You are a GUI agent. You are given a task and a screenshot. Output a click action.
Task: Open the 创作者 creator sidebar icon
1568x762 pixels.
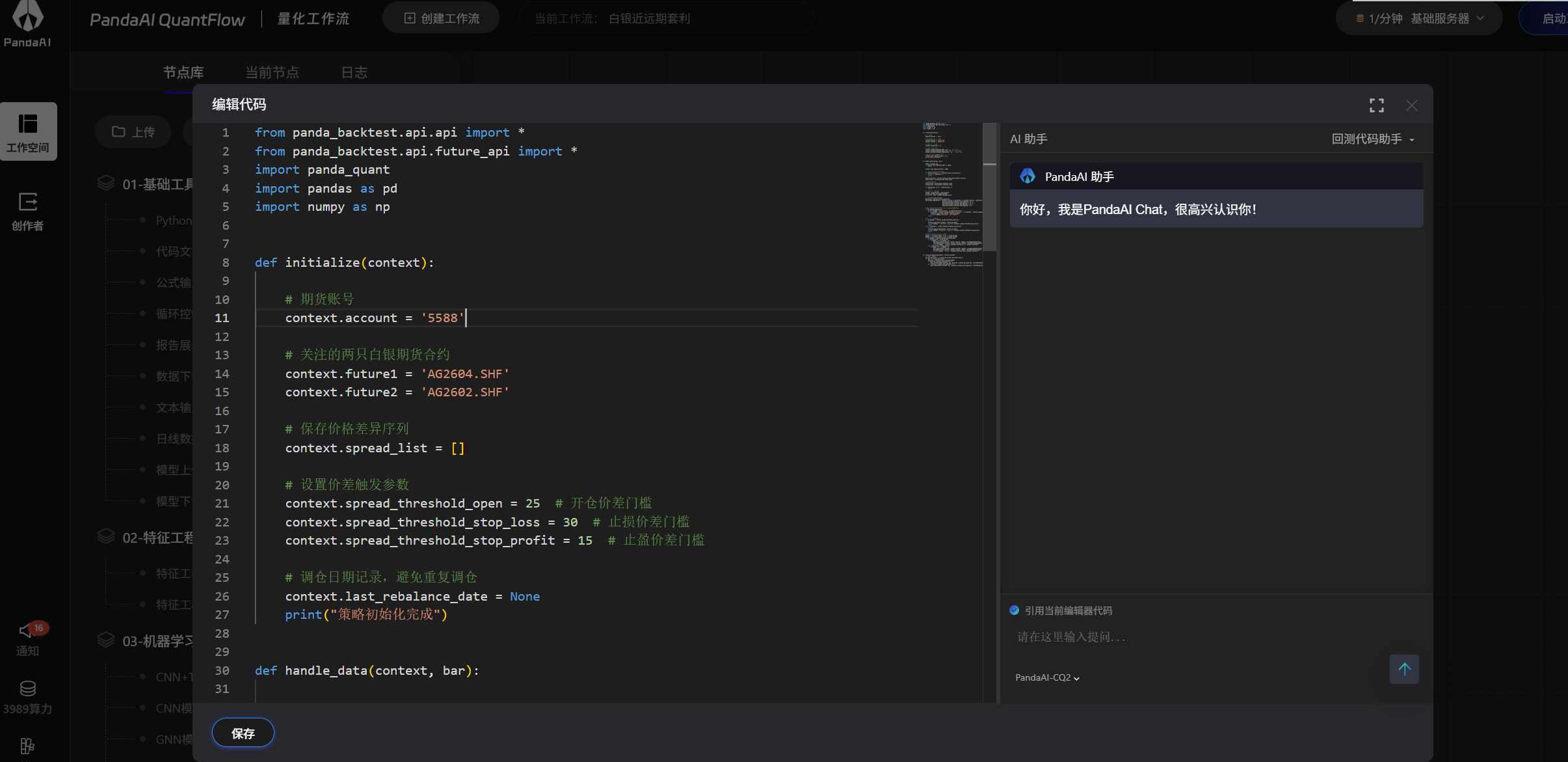coord(28,211)
